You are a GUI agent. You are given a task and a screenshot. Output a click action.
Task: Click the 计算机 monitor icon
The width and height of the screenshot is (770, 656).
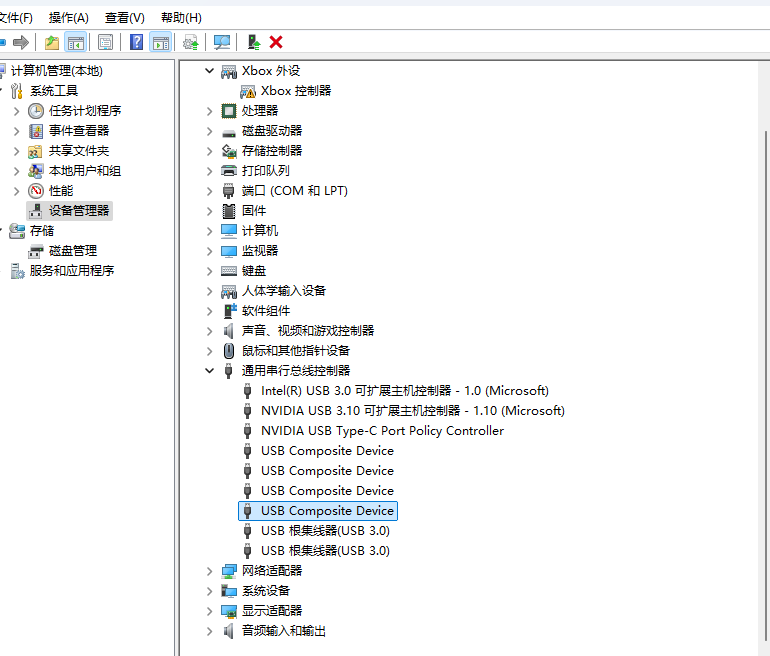tap(229, 231)
